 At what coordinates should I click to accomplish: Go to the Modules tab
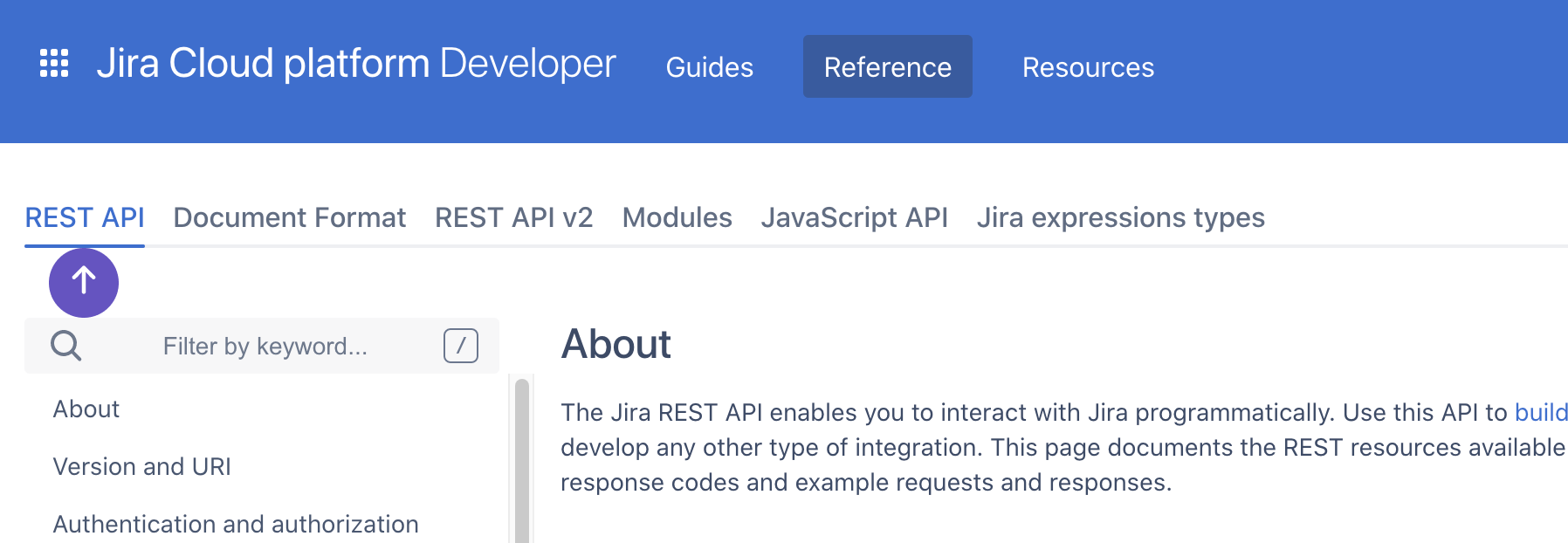point(677,217)
